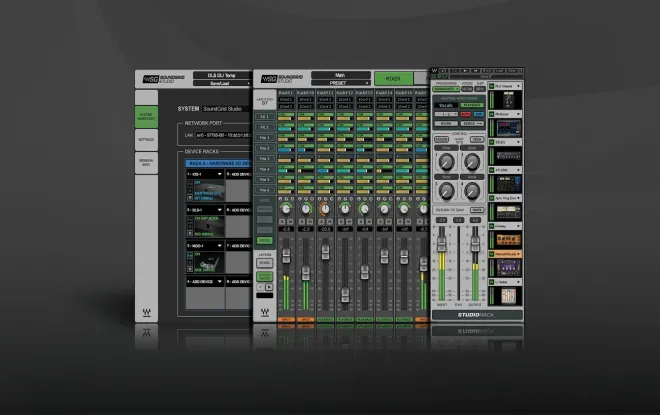
Task: Open the 1-2 channel dropdown in StudioRack
Action: coord(446,114)
